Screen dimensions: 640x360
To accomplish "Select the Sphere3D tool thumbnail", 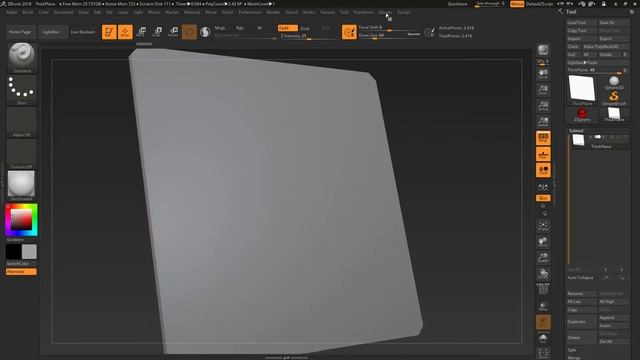I will (x=614, y=82).
